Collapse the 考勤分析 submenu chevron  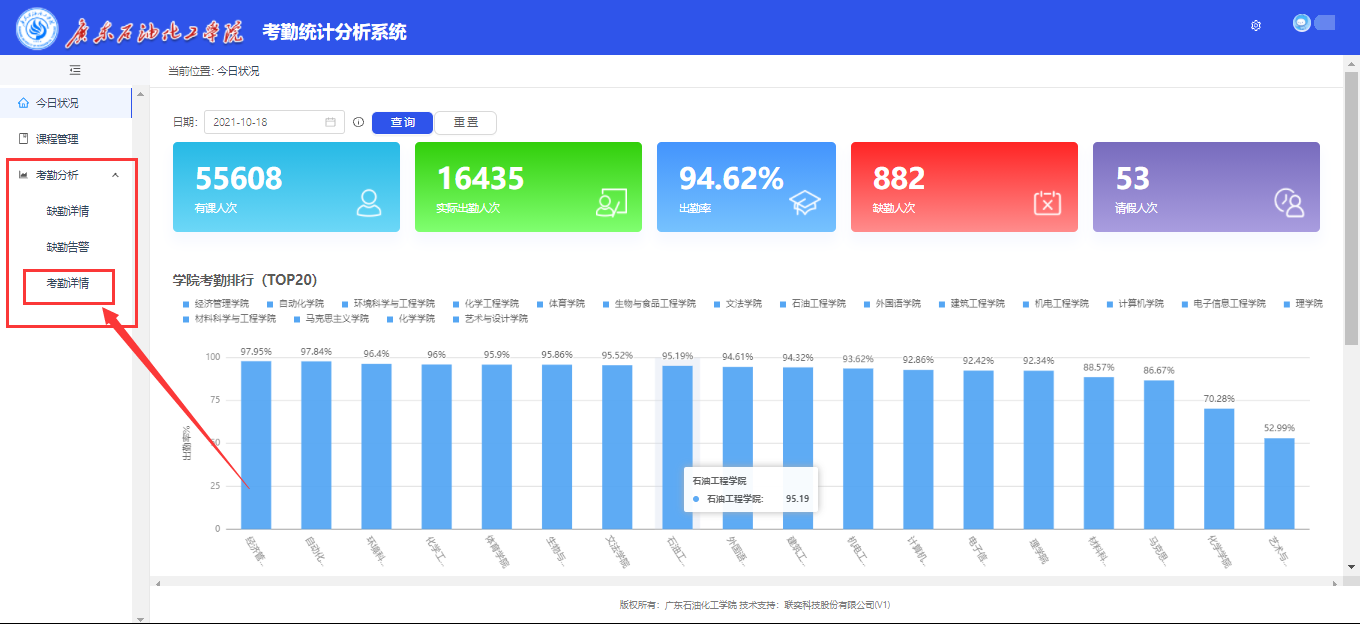(115, 175)
